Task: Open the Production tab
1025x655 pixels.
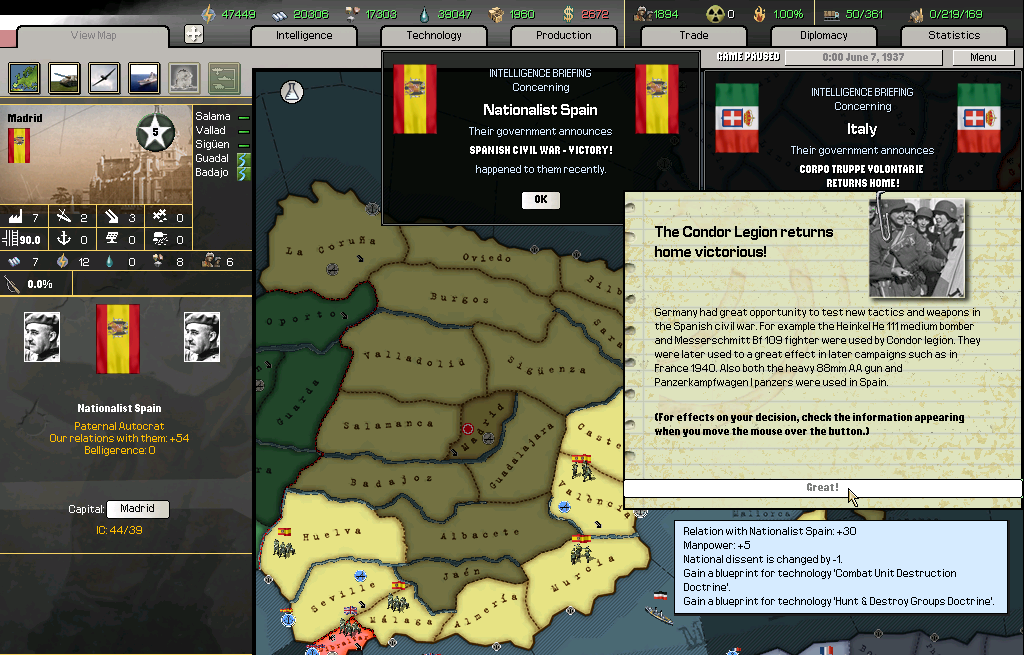Action: tap(564, 35)
